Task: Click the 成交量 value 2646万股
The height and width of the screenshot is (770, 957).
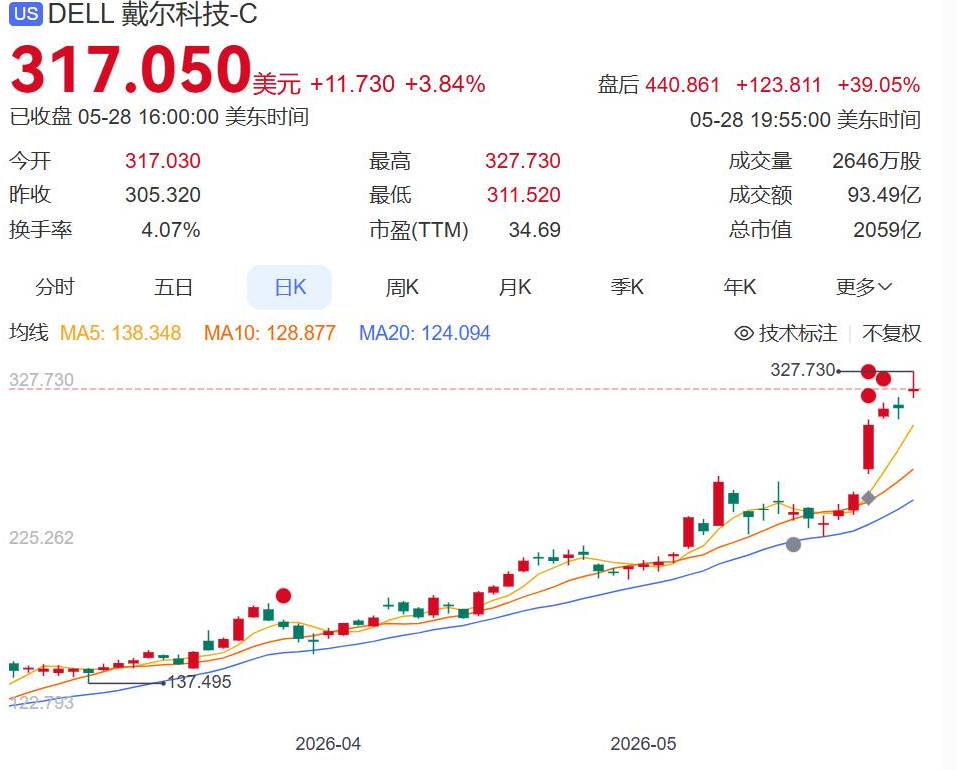Action: point(876,161)
